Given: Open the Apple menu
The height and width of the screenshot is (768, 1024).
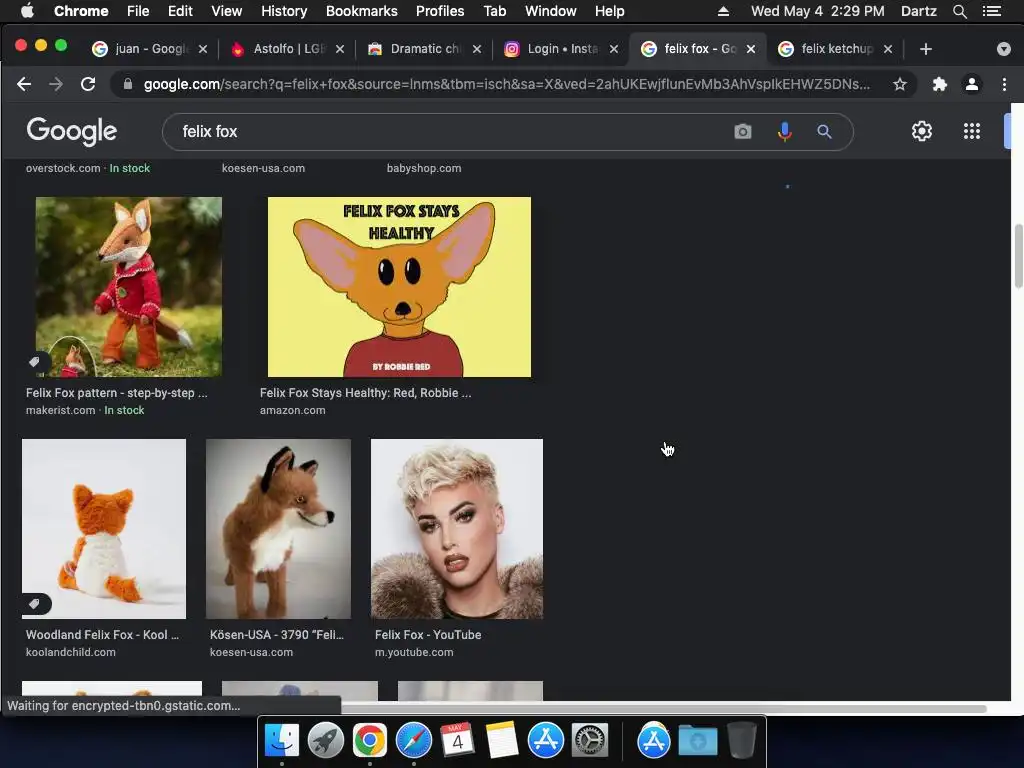Looking at the screenshot, I should pos(27,11).
